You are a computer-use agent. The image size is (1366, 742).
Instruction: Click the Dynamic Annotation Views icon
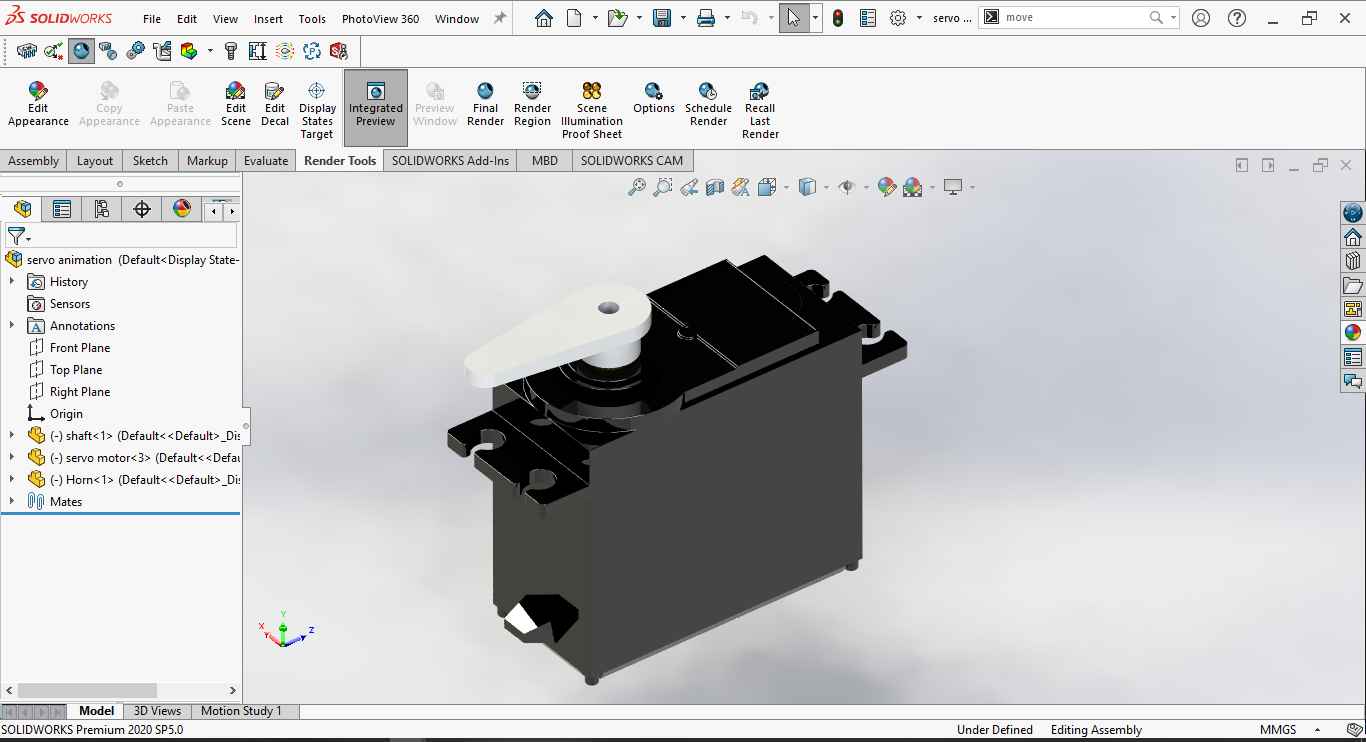(x=740, y=187)
